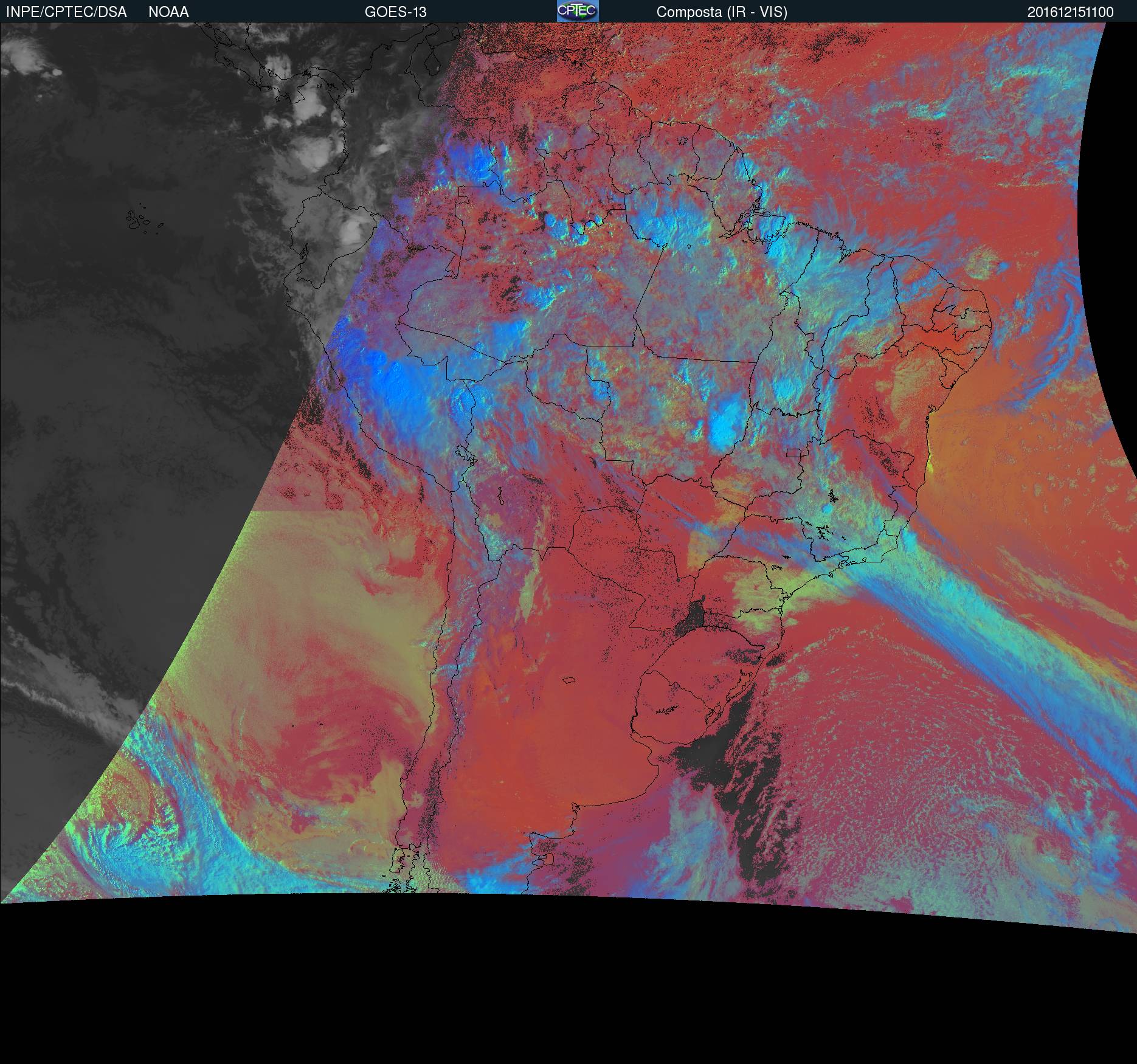Select the 201612151100 timestamp text
The height and width of the screenshot is (1064, 1137).
(x=1070, y=12)
